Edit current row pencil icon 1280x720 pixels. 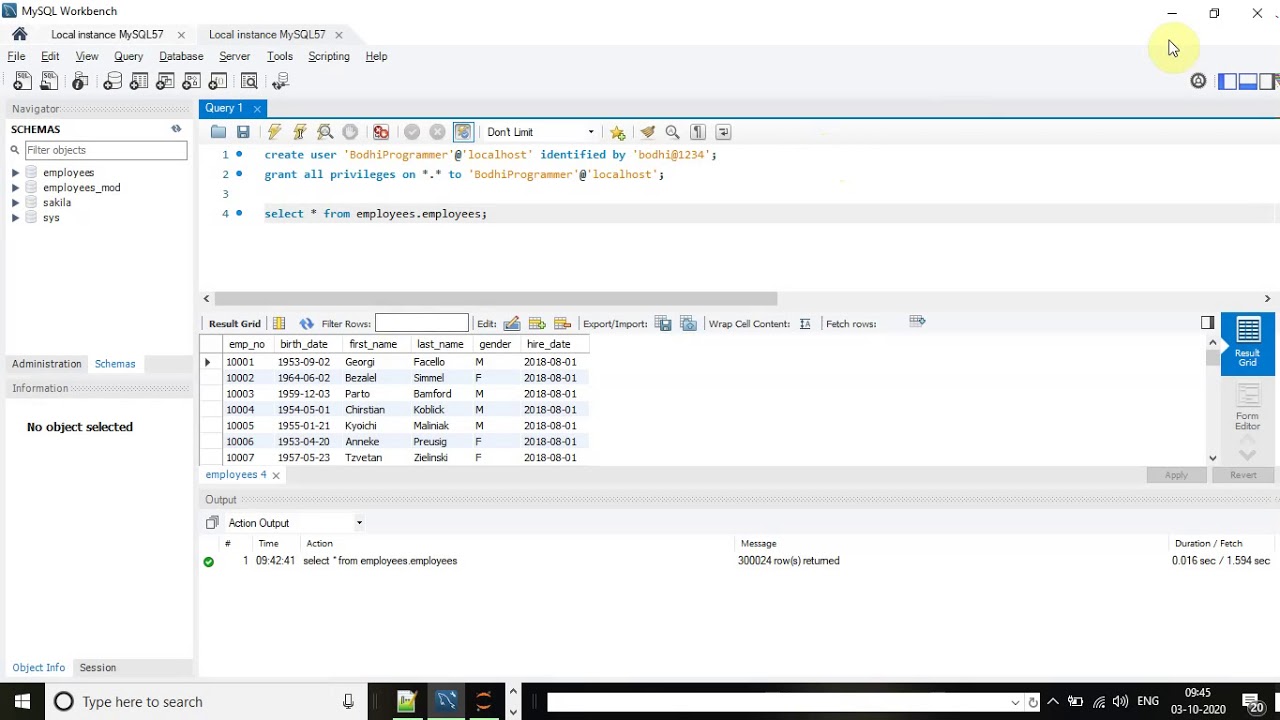point(512,323)
